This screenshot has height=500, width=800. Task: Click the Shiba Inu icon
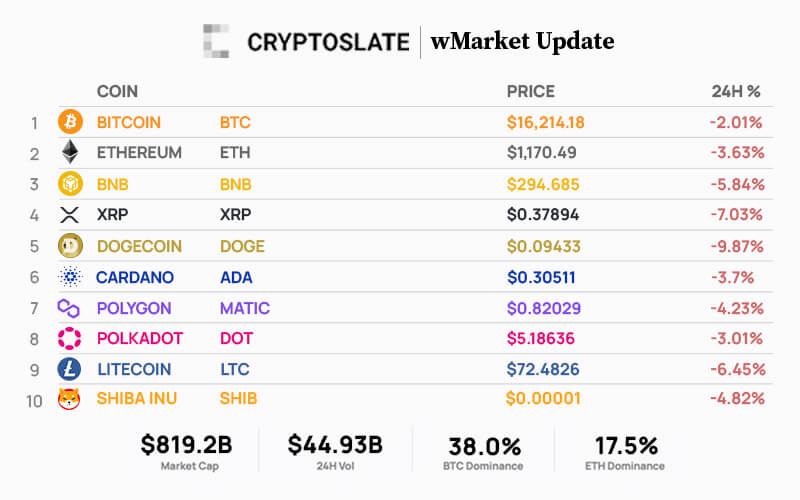pyautogui.click(x=70, y=398)
